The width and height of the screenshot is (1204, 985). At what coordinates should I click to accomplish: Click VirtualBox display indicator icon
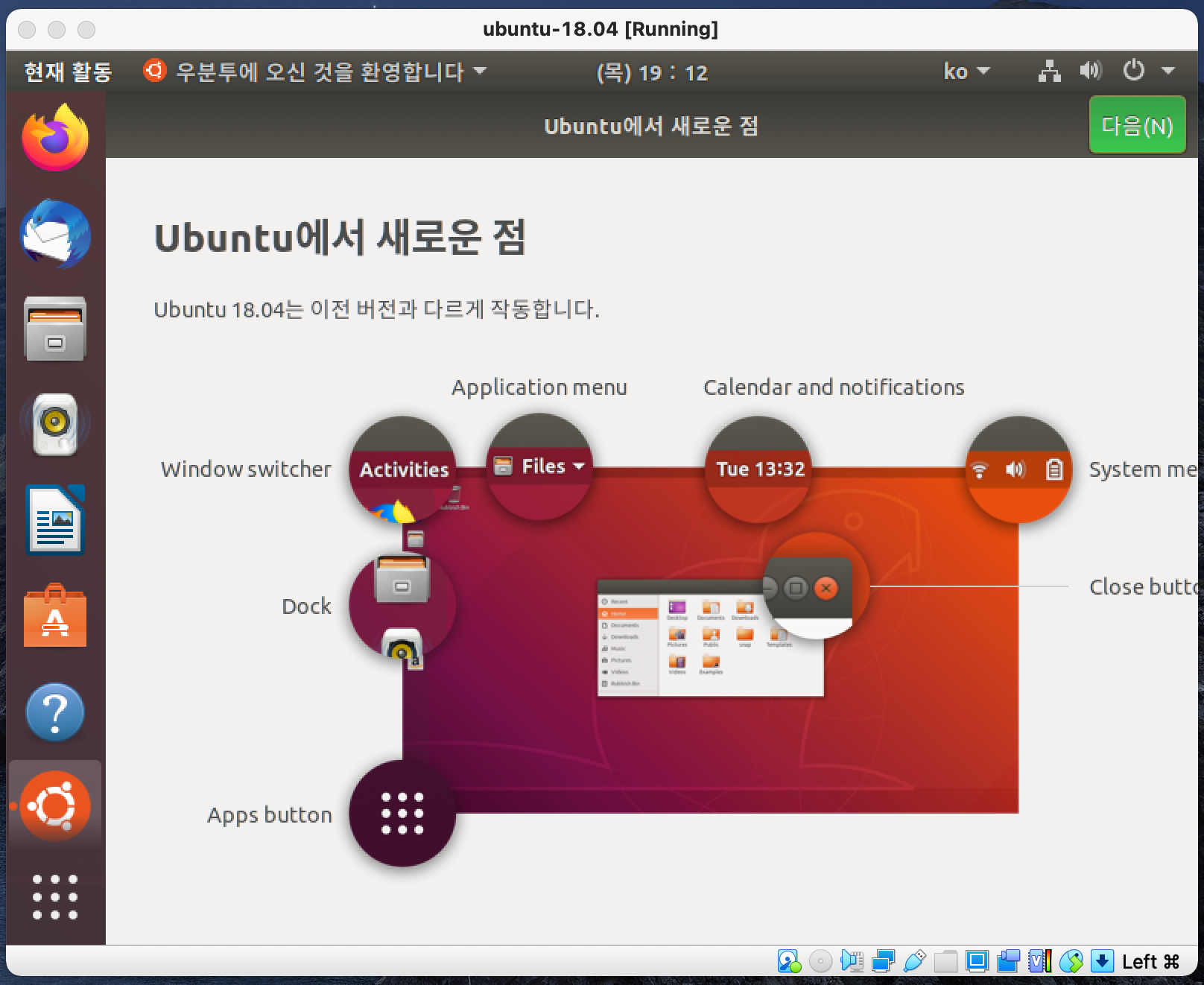coord(977,961)
